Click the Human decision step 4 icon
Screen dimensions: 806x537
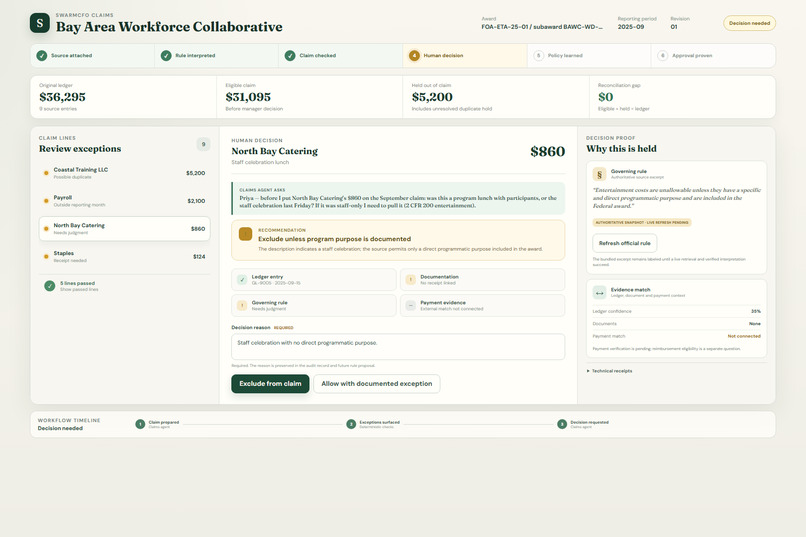(414, 55)
